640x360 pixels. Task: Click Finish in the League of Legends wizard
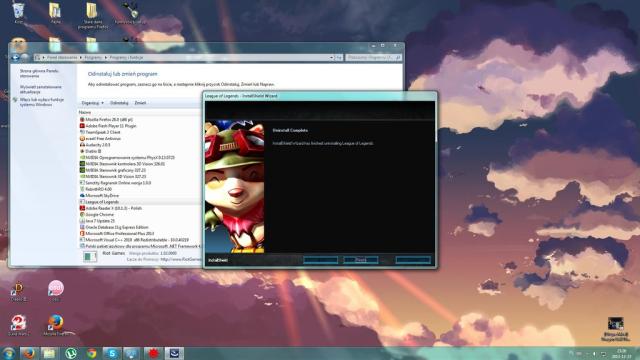[x=360, y=260]
